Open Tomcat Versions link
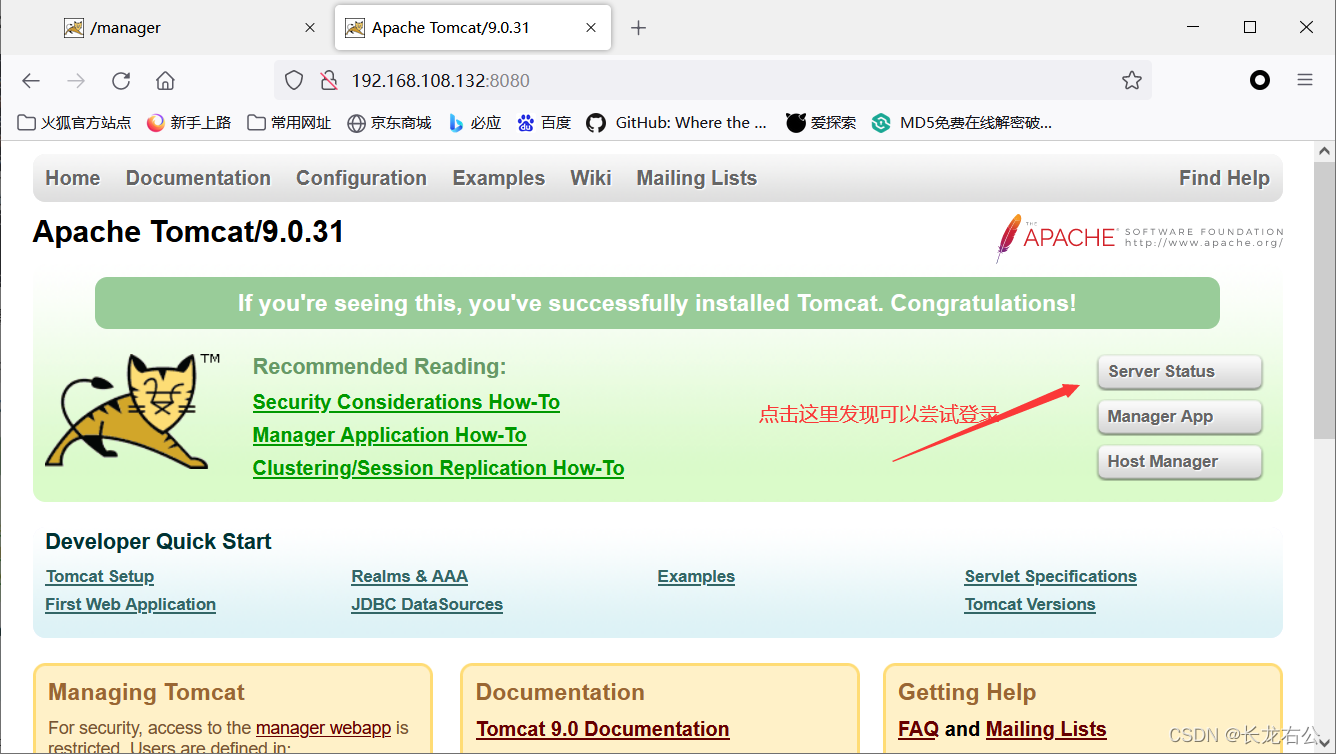The width and height of the screenshot is (1336, 754). click(1030, 604)
